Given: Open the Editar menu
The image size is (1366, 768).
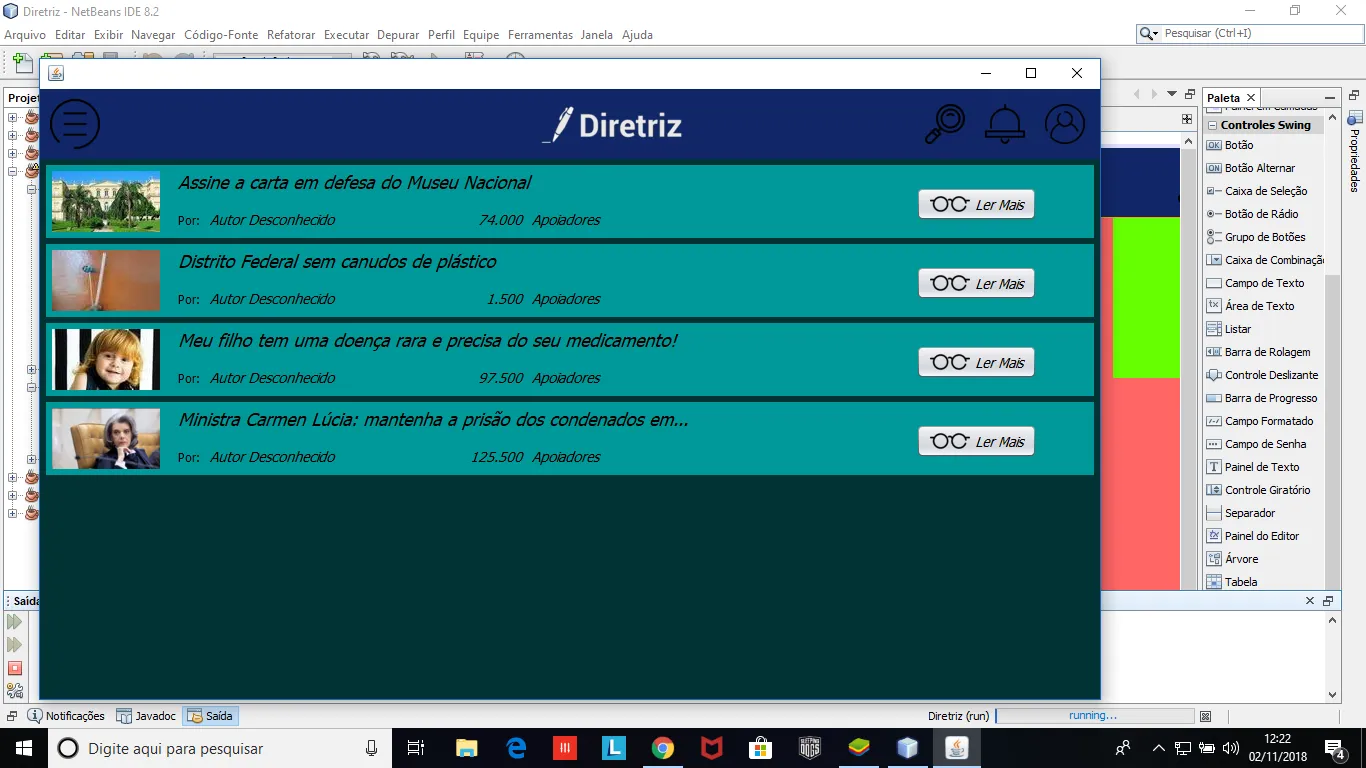Looking at the screenshot, I should [70, 35].
